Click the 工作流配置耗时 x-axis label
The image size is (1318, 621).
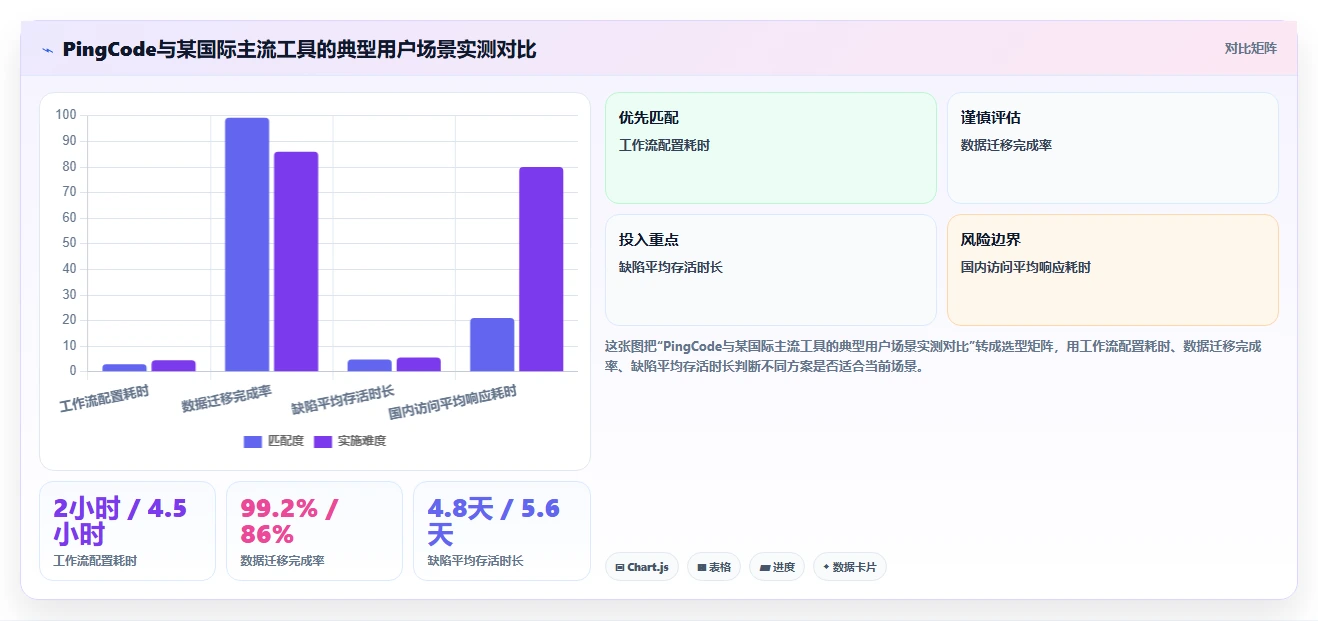[104, 399]
